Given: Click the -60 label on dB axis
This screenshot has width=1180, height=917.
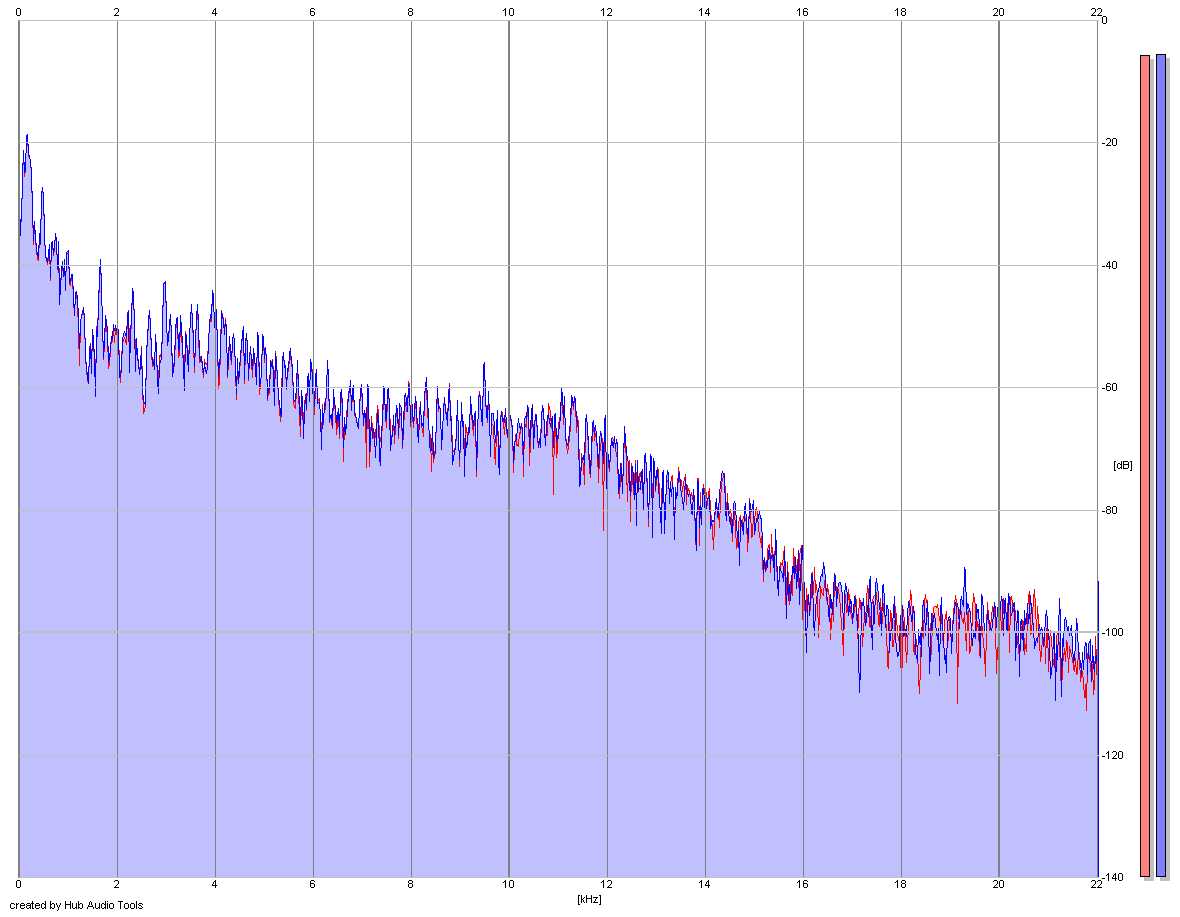Looking at the screenshot, I should point(1109,387).
